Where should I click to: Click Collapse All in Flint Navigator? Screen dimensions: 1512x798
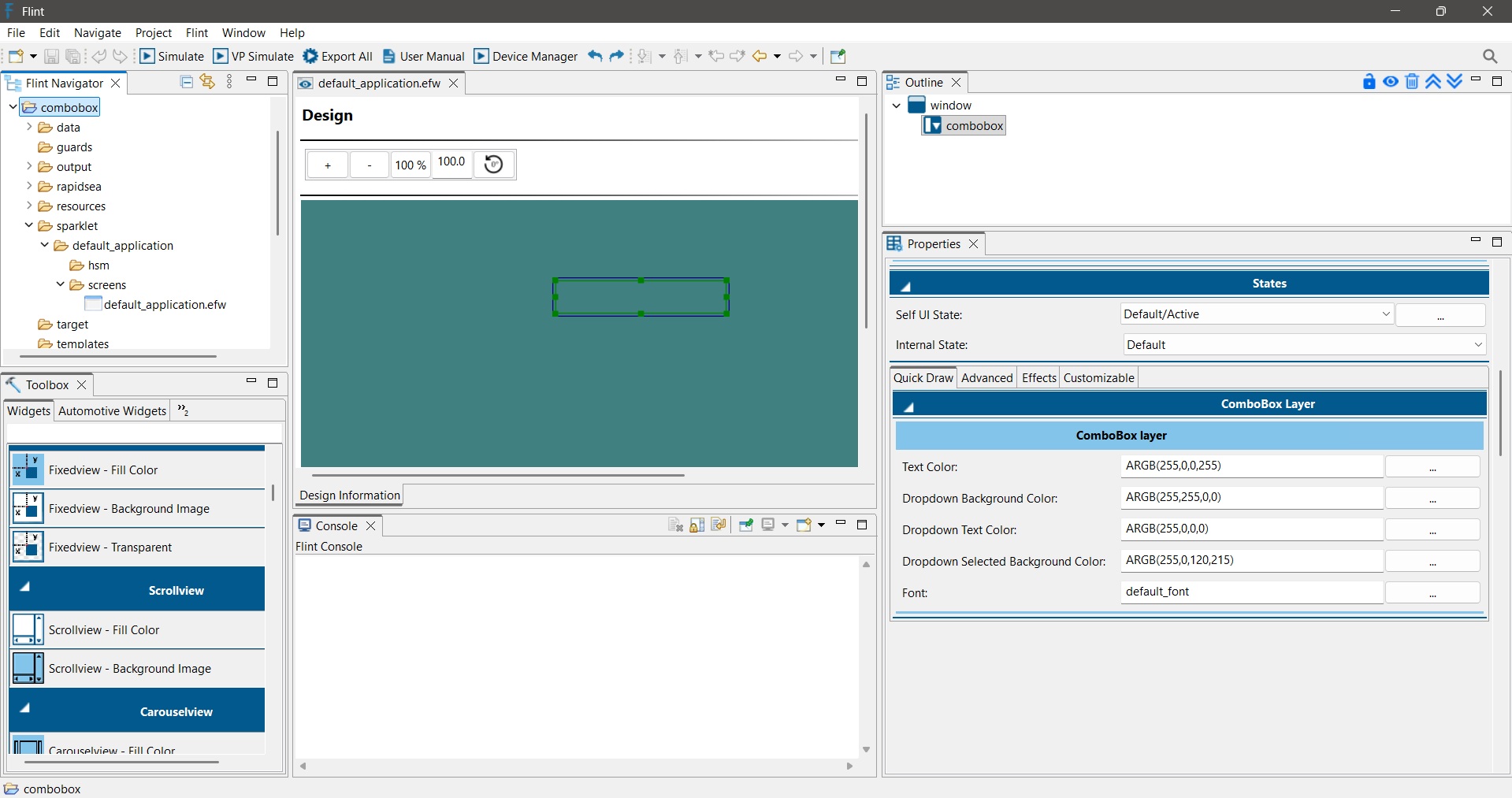(187, 82)
